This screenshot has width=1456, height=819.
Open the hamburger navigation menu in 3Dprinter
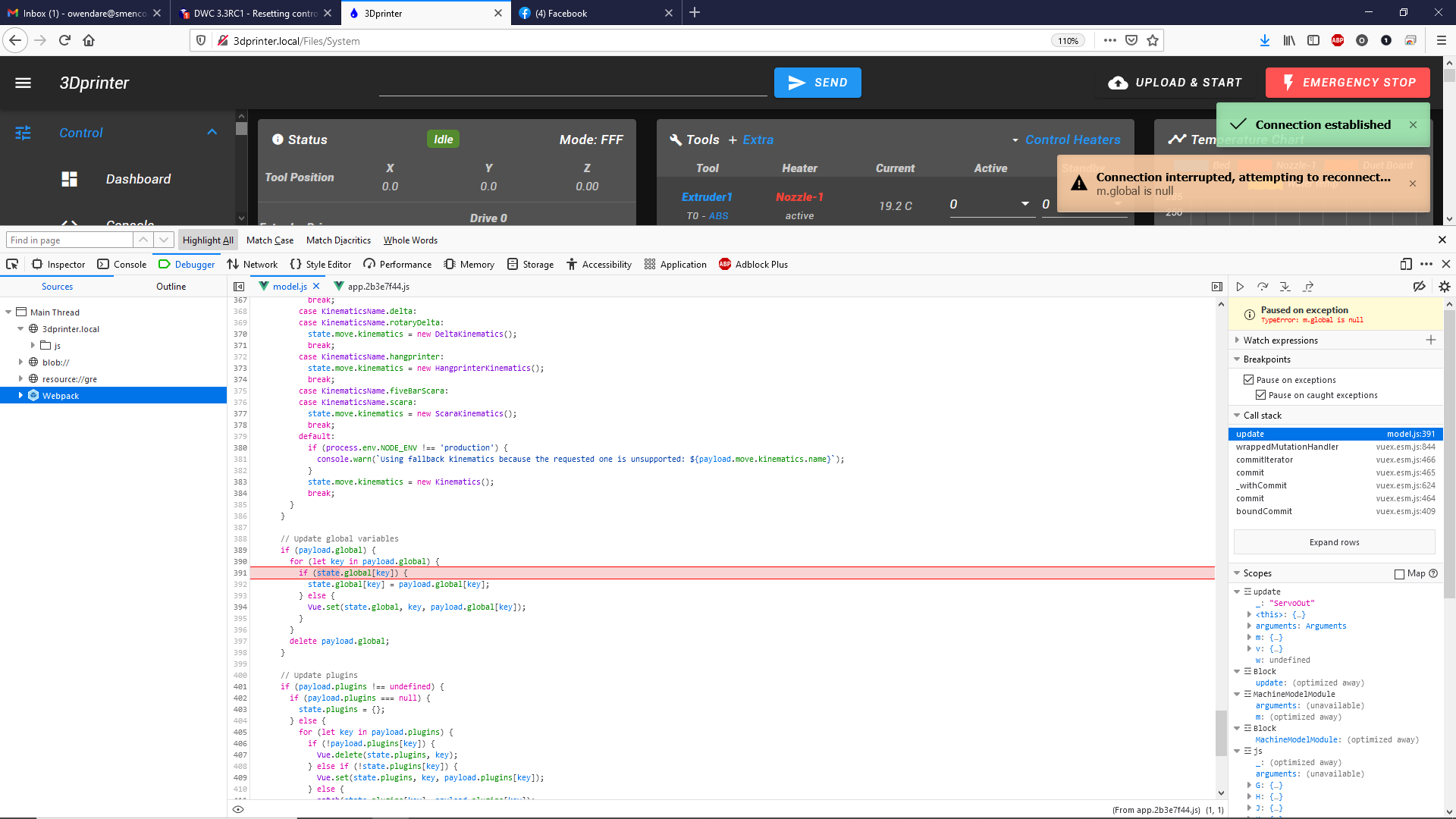[x=23, y=83]
